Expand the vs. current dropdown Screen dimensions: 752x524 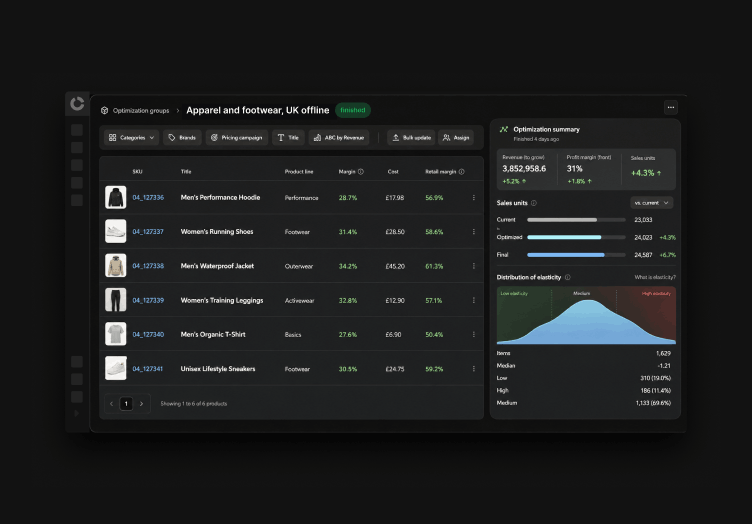[x=651, y=203]
